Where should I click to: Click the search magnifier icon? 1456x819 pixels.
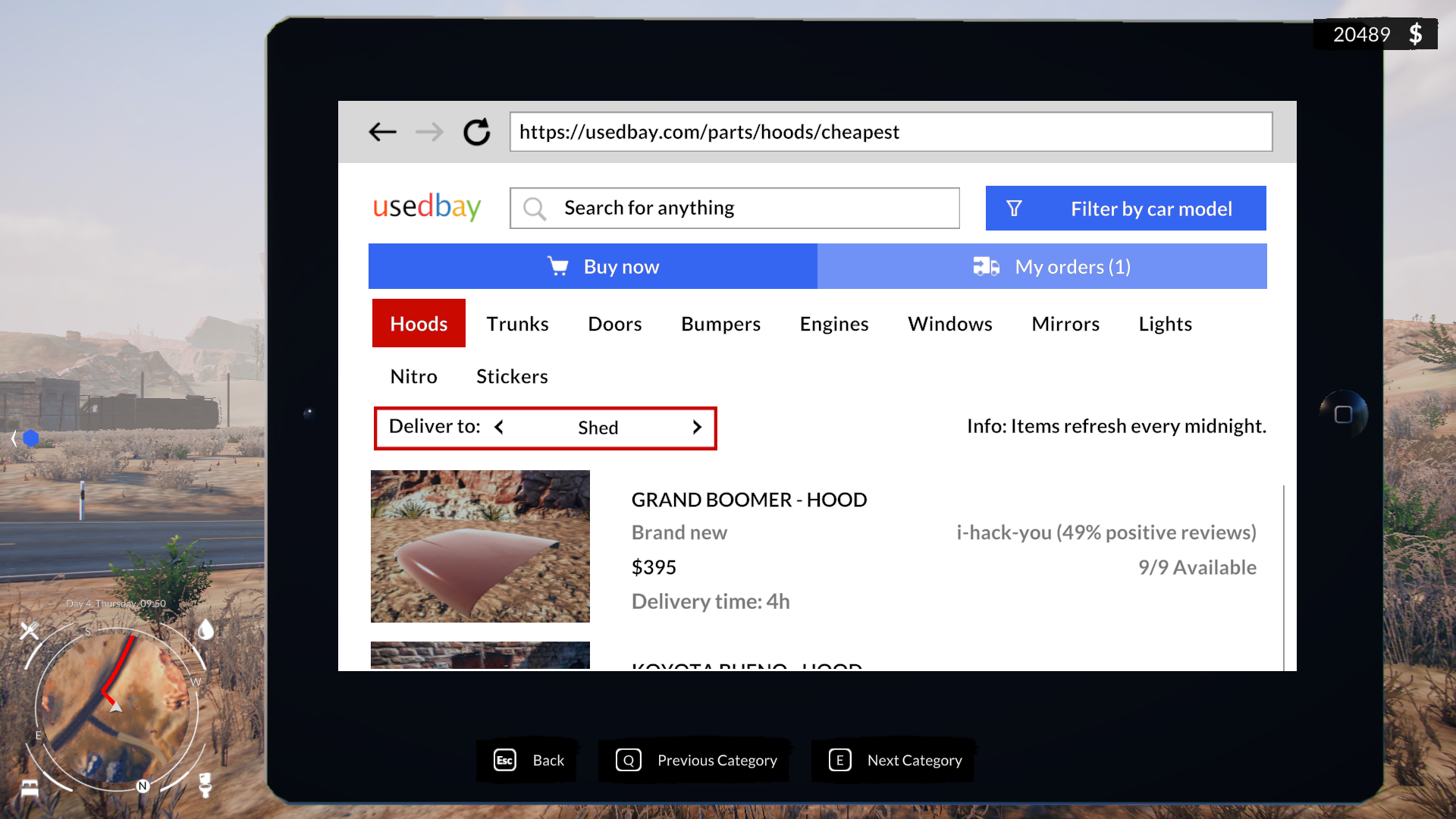(x=535, y=209)
